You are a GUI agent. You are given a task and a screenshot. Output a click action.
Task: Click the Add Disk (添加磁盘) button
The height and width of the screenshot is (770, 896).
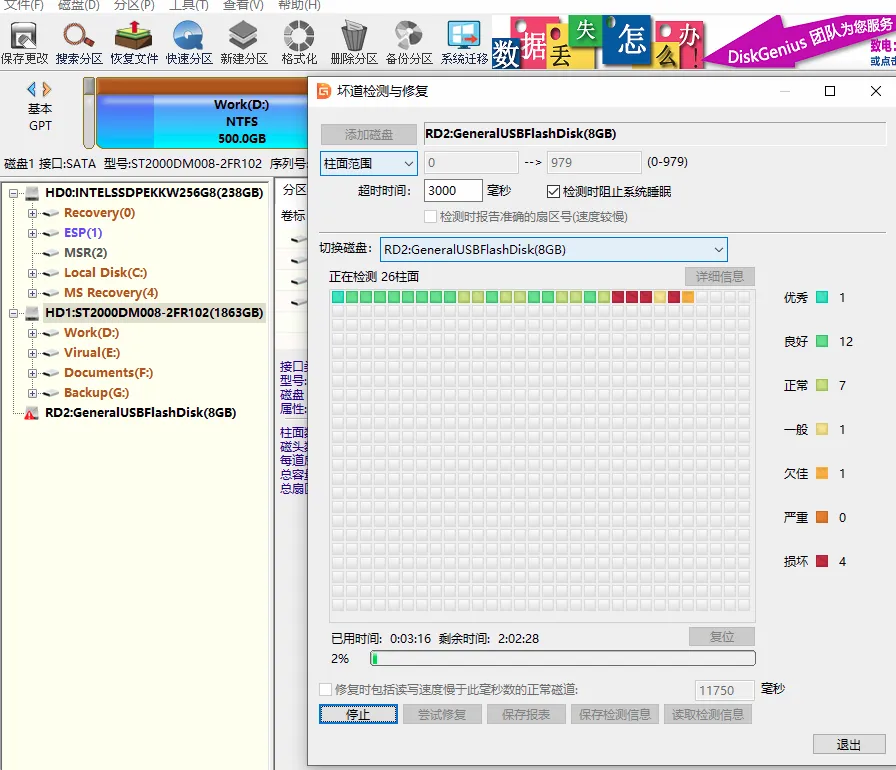[369, 134]
